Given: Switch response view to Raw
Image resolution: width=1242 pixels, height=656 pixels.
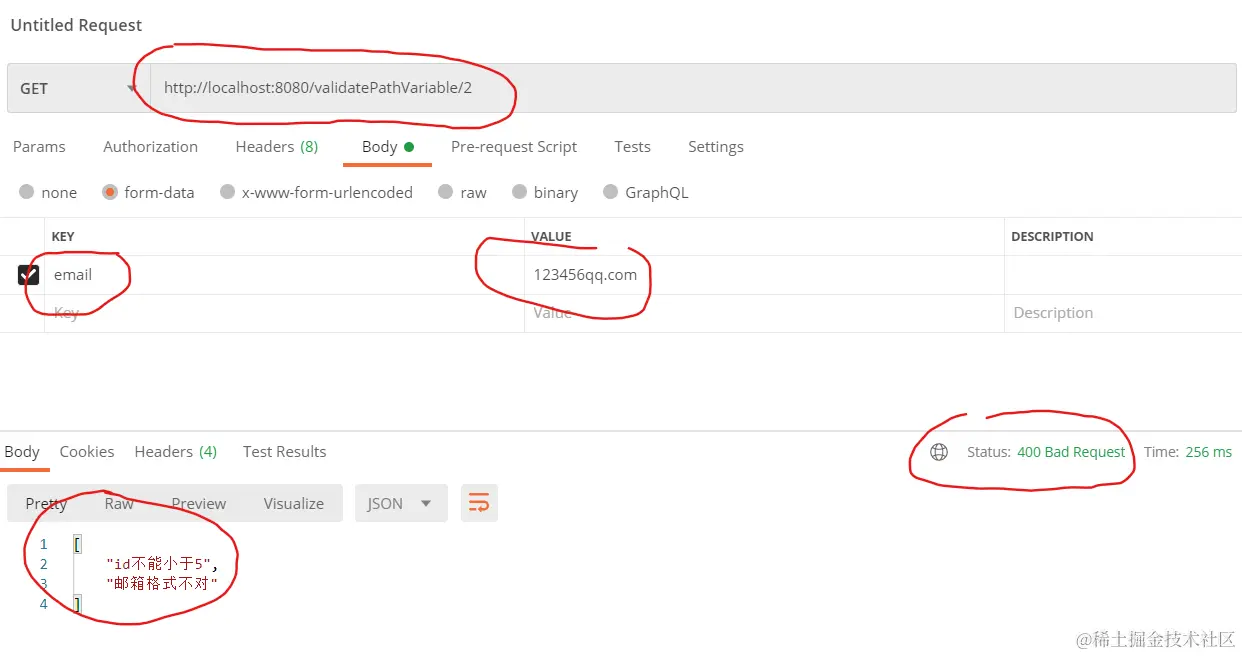Looking at the screenshot, I should click(119, 504).
